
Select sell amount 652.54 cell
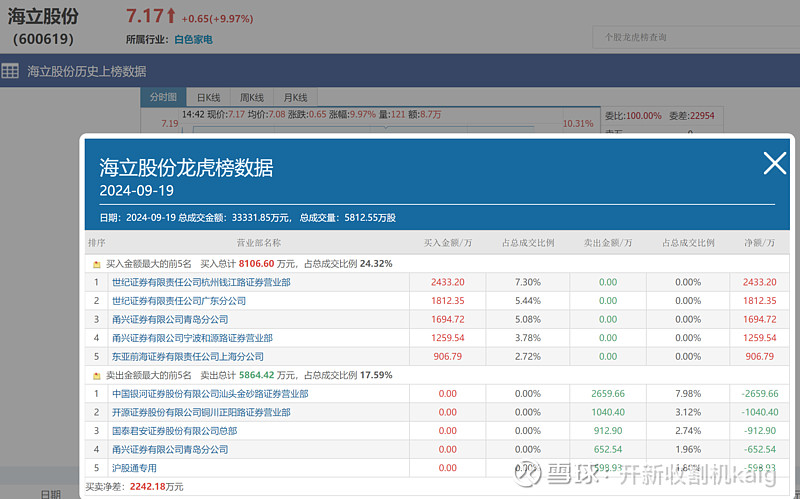coord(608,450)
